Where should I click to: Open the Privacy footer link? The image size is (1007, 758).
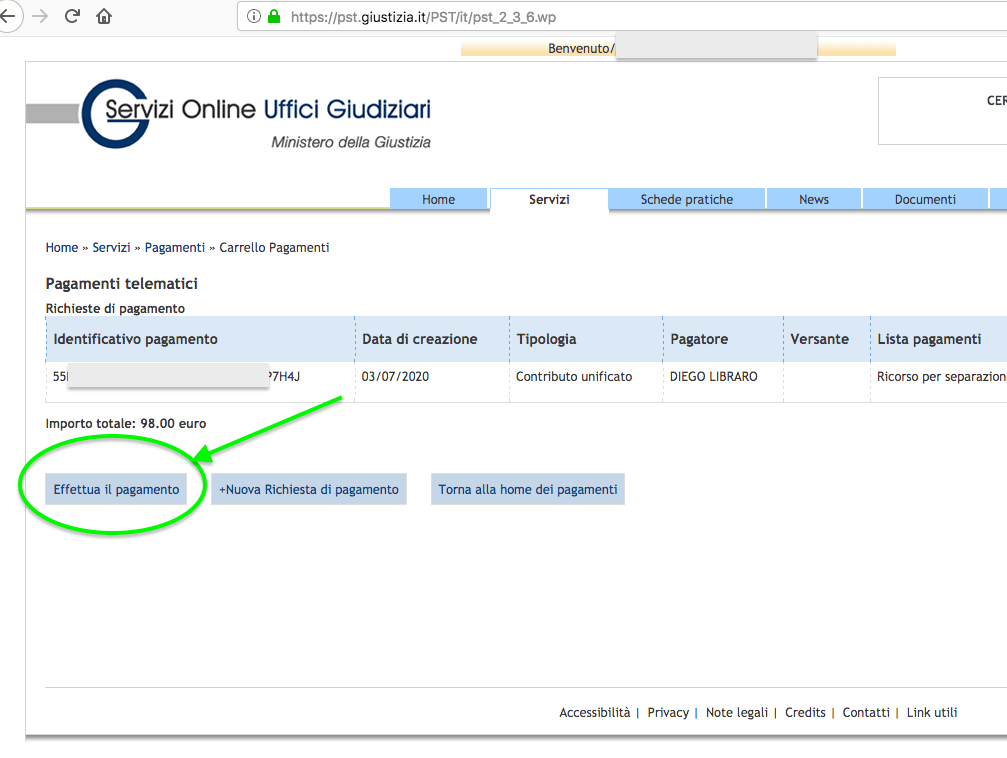pyautogui.click(x=668, y=712)
